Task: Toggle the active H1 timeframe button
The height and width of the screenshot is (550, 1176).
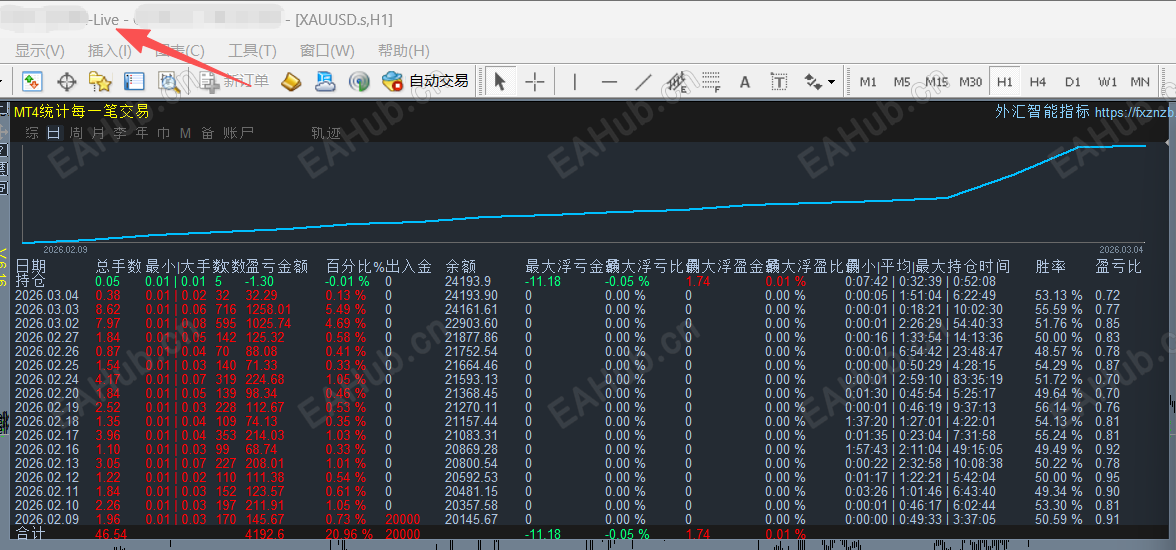Action: pyautogui.click(x=1005, y=82)
